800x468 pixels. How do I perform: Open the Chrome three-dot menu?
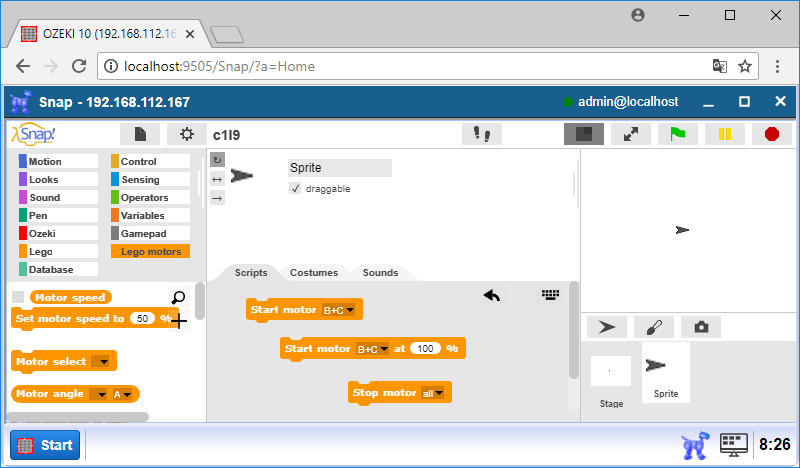point(777,66)
